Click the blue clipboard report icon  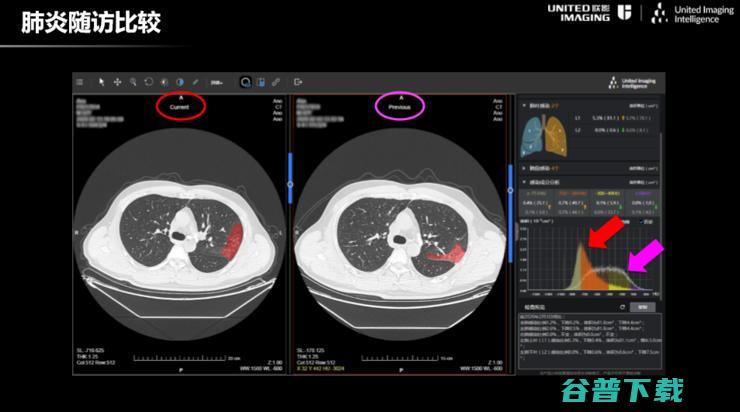click(261, 82)
